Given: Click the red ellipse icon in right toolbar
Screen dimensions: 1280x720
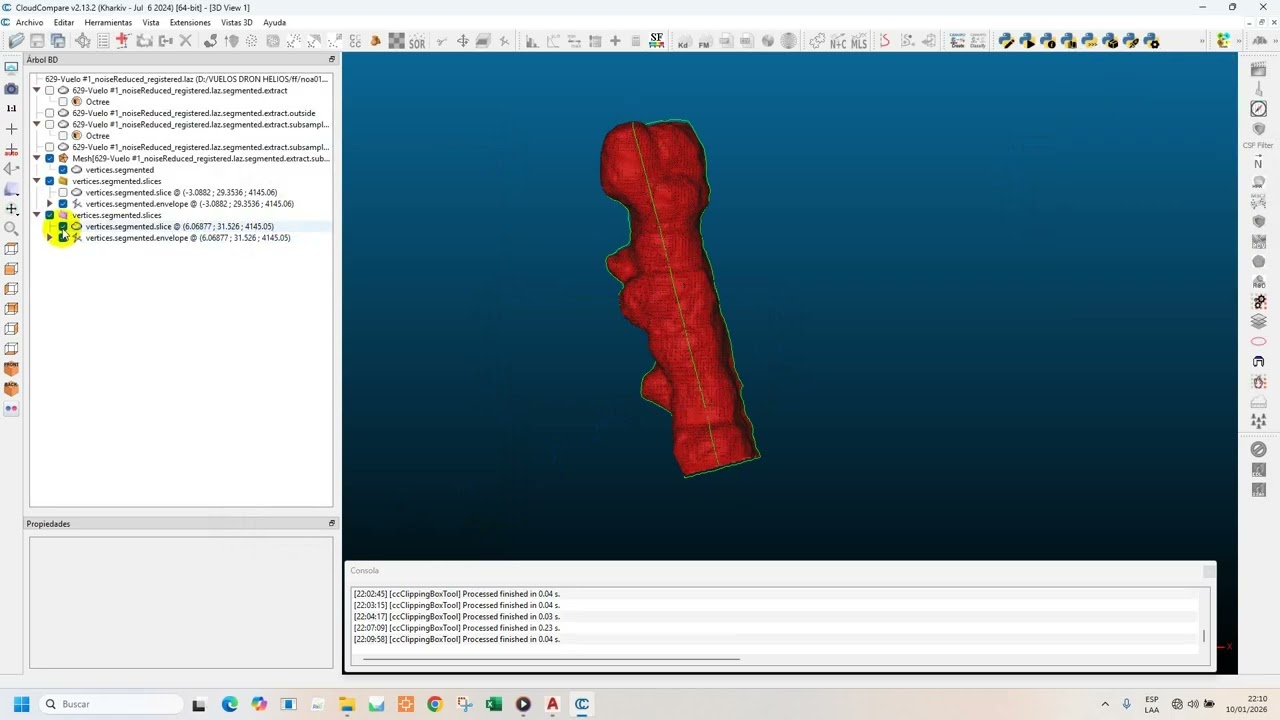Looking at the screenshot, I should [x=1258, y=342].
